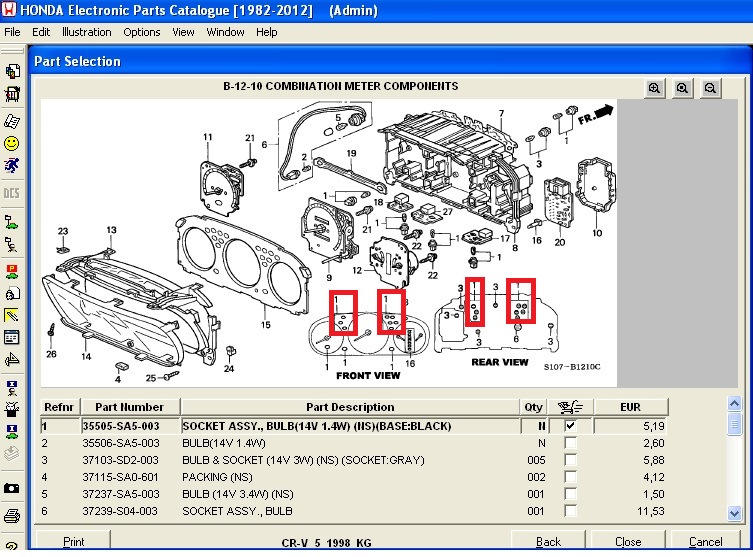Select part number 35506-SA5-003
This screenshot has width=753, height=557.
(x=121, y=443)
